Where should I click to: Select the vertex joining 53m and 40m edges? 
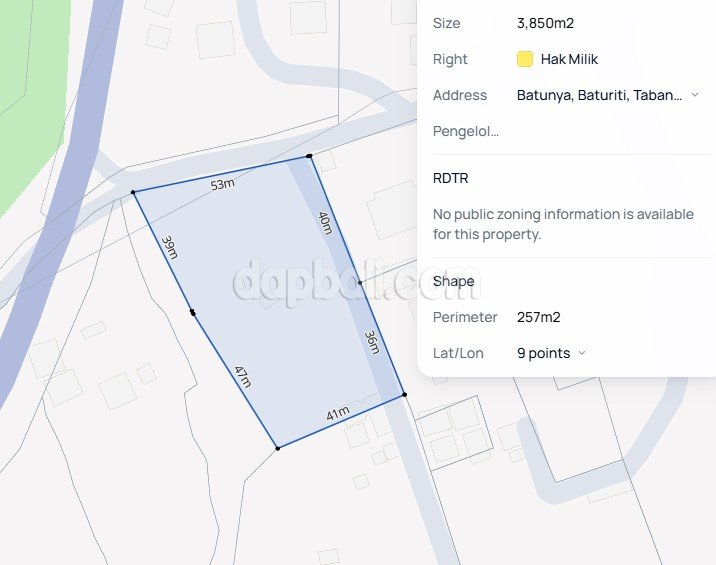(309, 156)
